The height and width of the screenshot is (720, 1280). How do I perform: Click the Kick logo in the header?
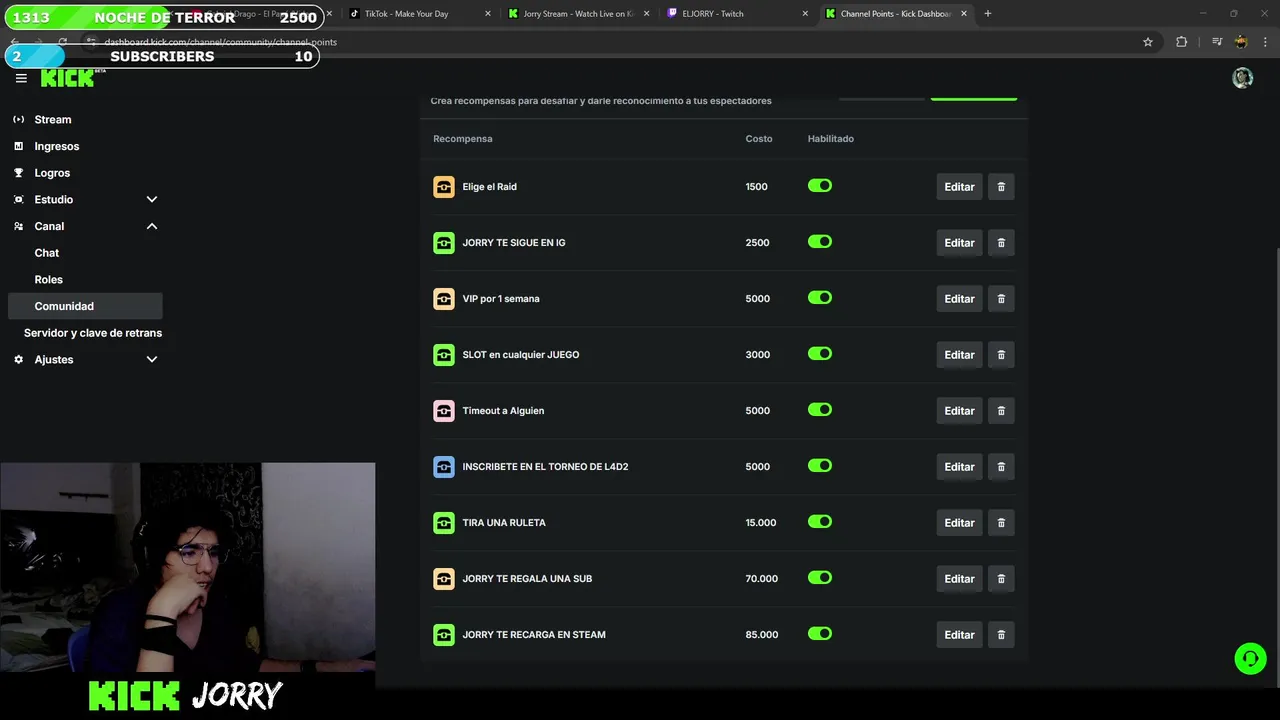pos(70,78)
